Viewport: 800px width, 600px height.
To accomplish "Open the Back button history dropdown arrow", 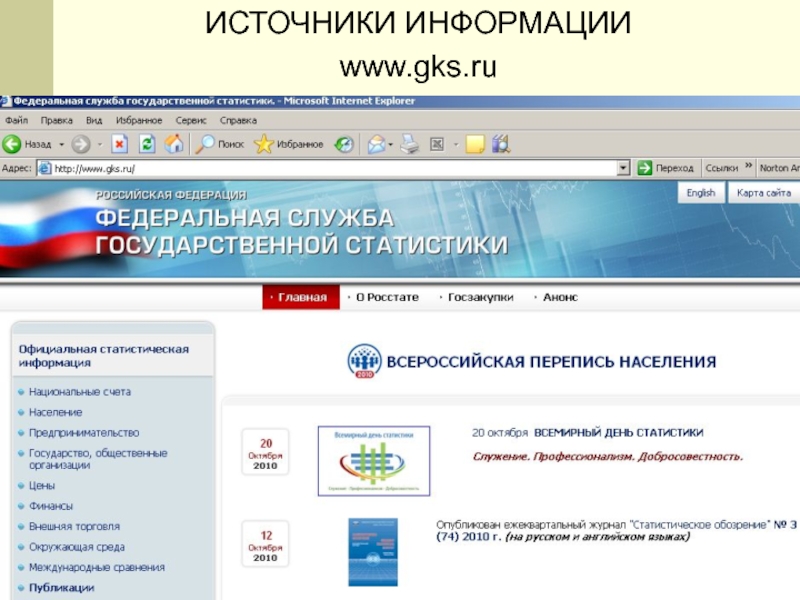I will [61, 144].
